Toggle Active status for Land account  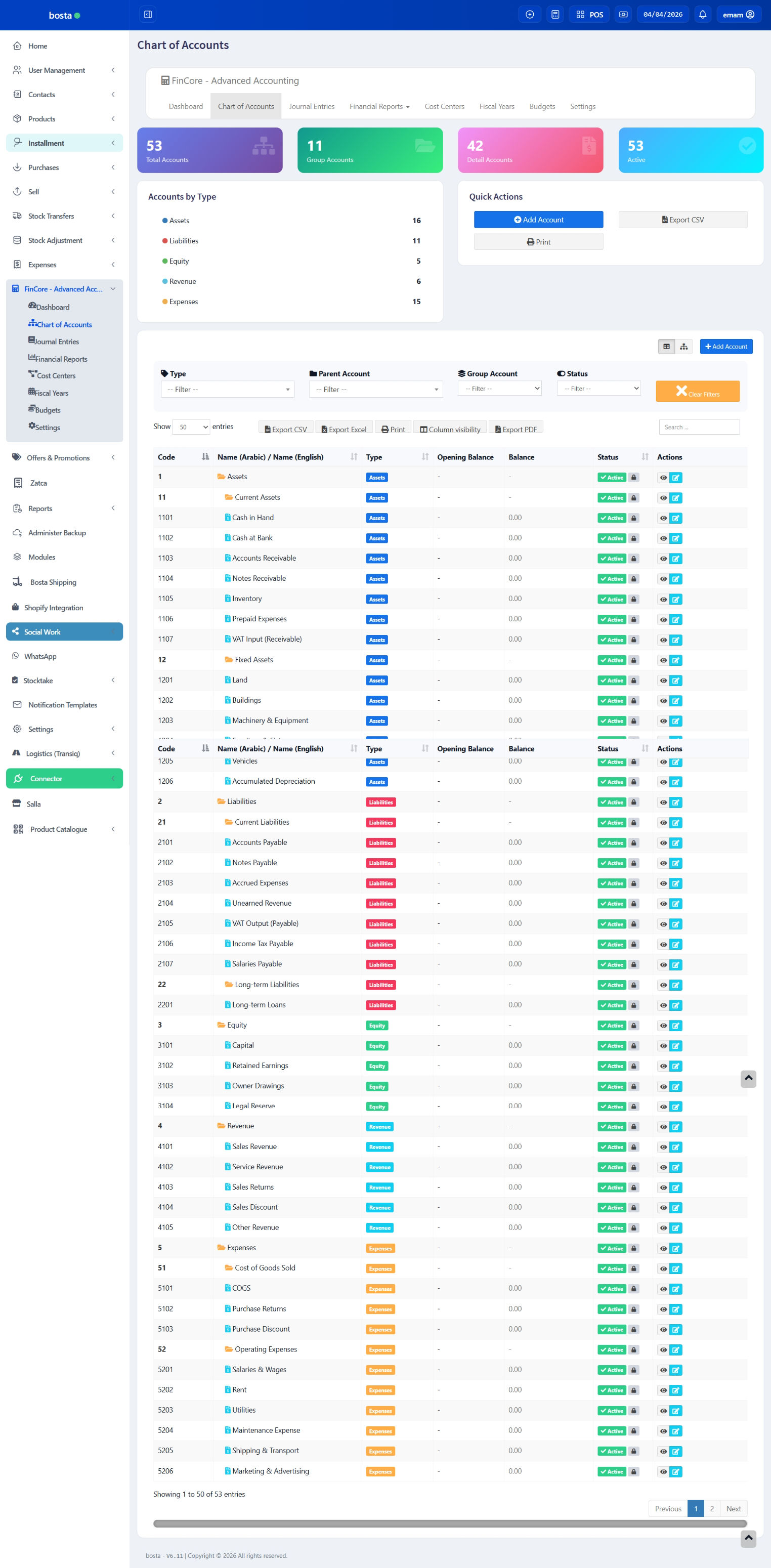[x=612, y=681]
